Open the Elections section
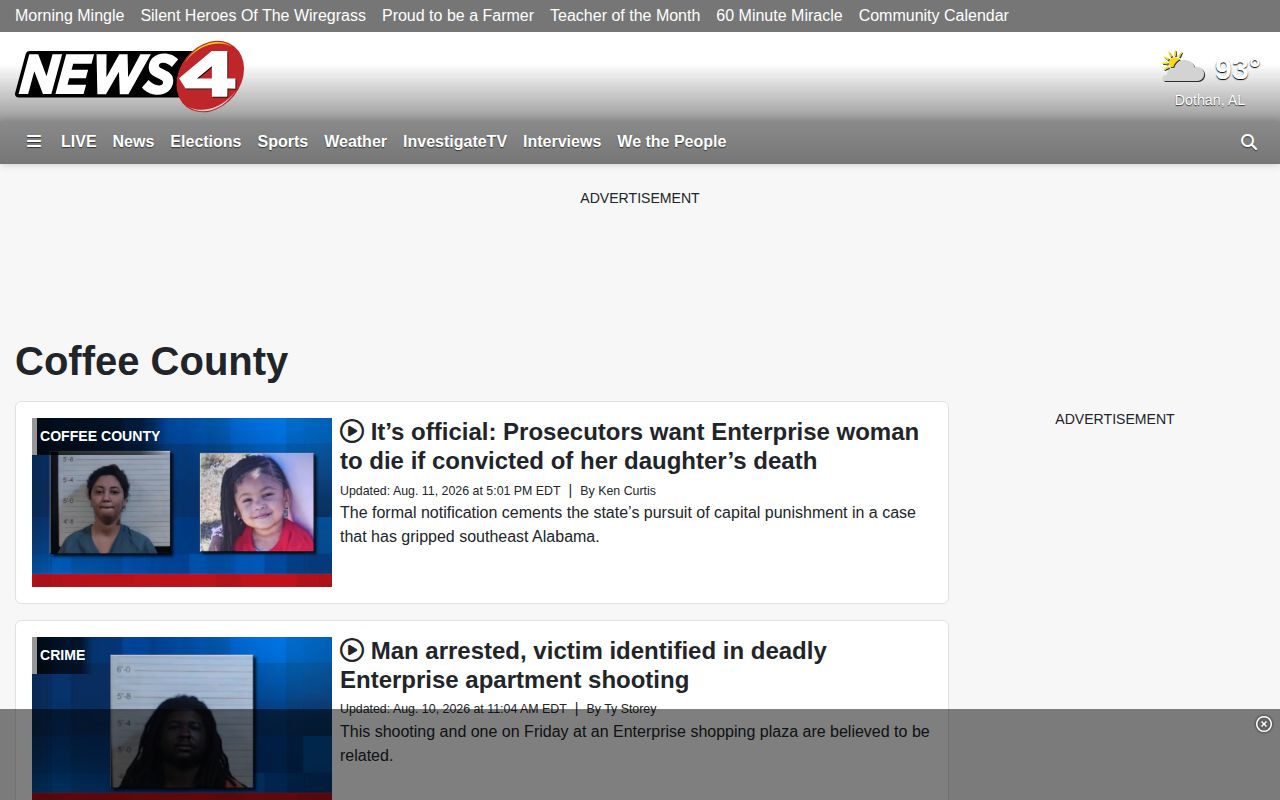The height and width of the screenshot is (800, 1280). [206, 142]
